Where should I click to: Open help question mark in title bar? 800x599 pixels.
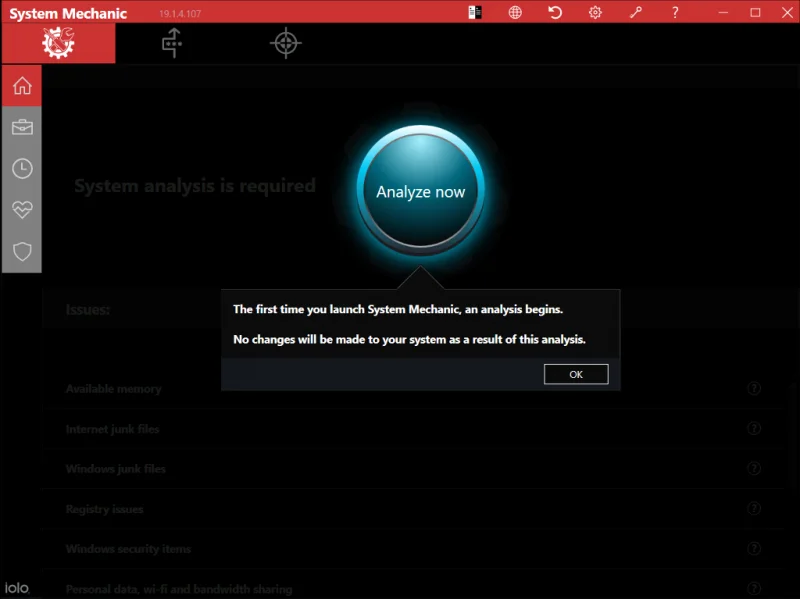[675, 12]
